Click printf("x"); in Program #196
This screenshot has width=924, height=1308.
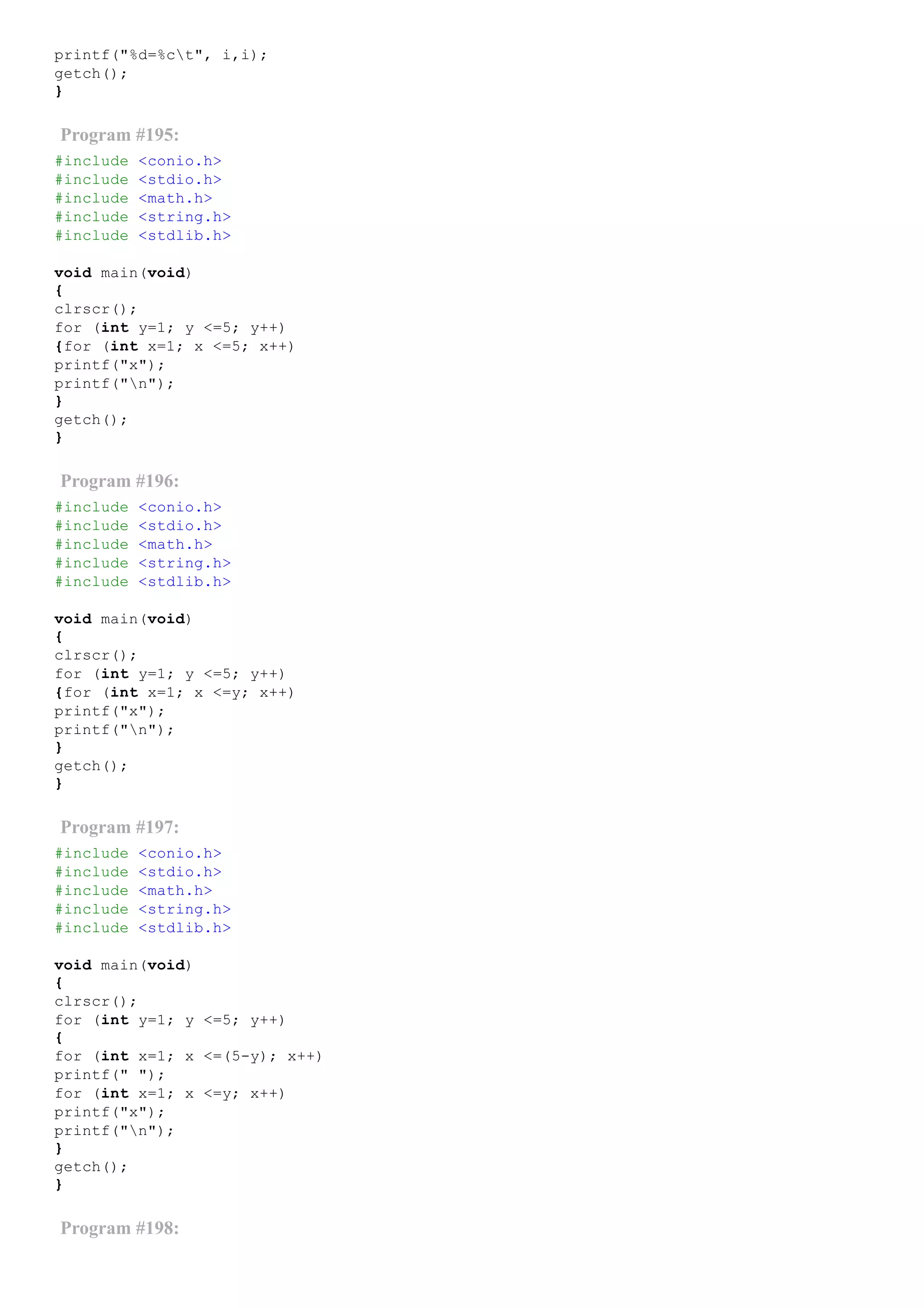coord(109,711)
